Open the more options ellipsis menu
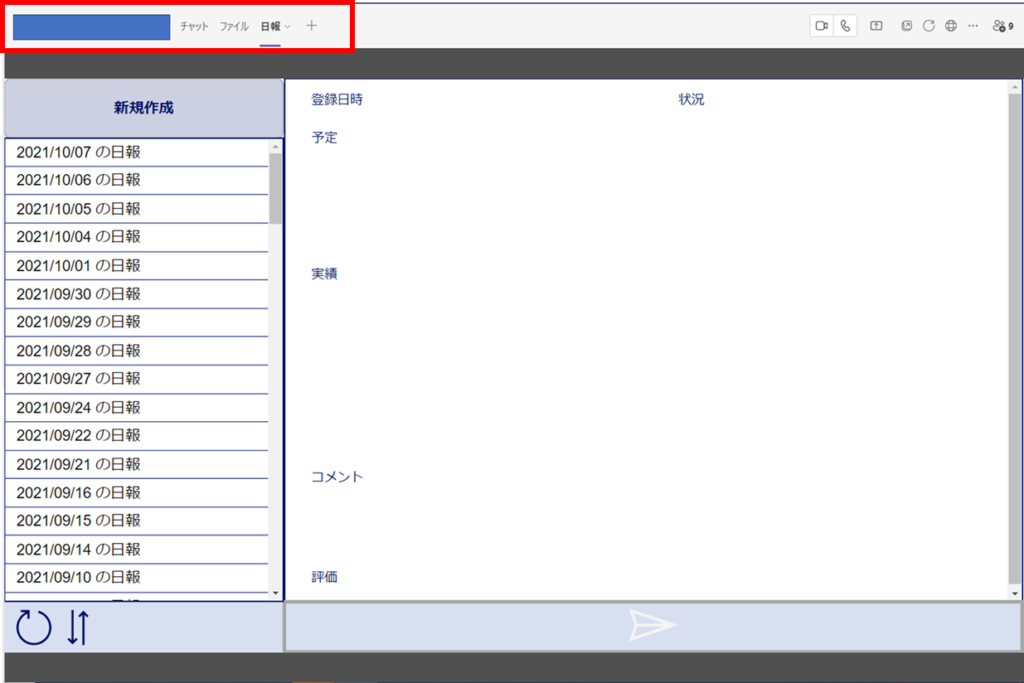The height and width of the screenshot is (683, 1024). [973, 26]
